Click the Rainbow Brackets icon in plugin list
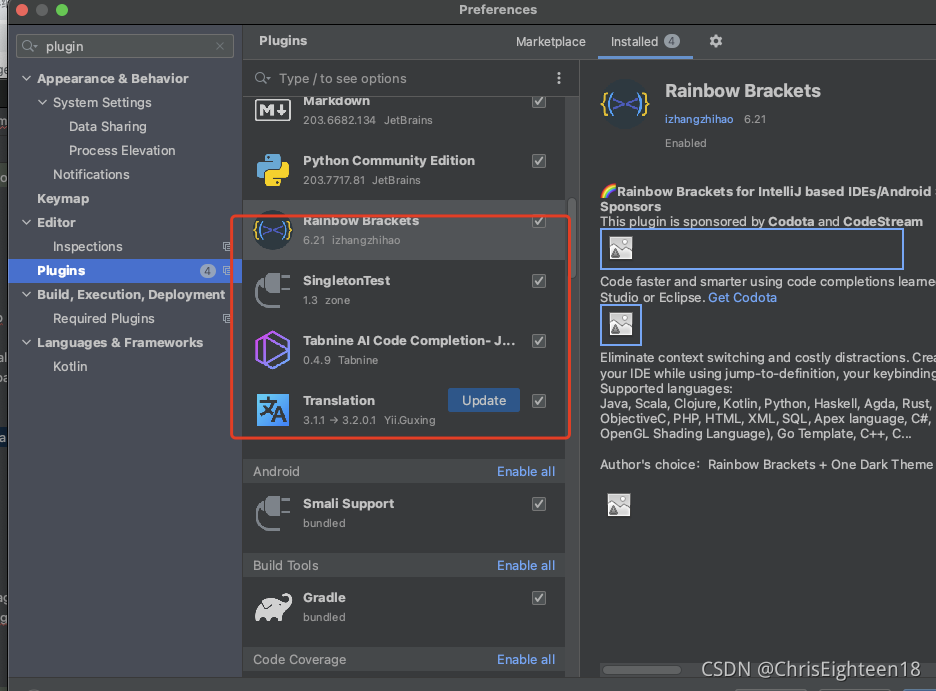The width and height of the screenshot is (936, 691). (x=273, y=230)
